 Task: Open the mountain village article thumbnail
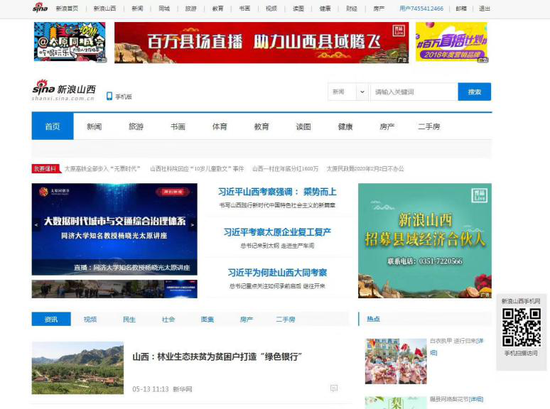(78, 368)
